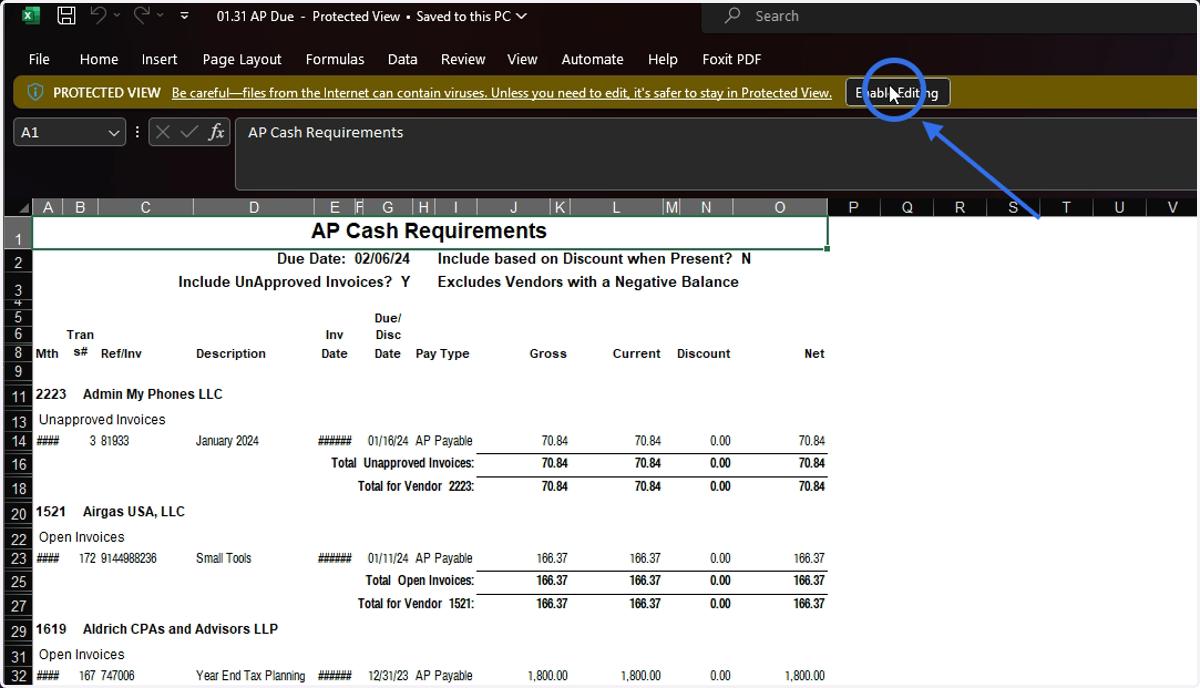1200x688 pixels.
Task: Click the Select All corner triangle
Action: tap(22, 208)
